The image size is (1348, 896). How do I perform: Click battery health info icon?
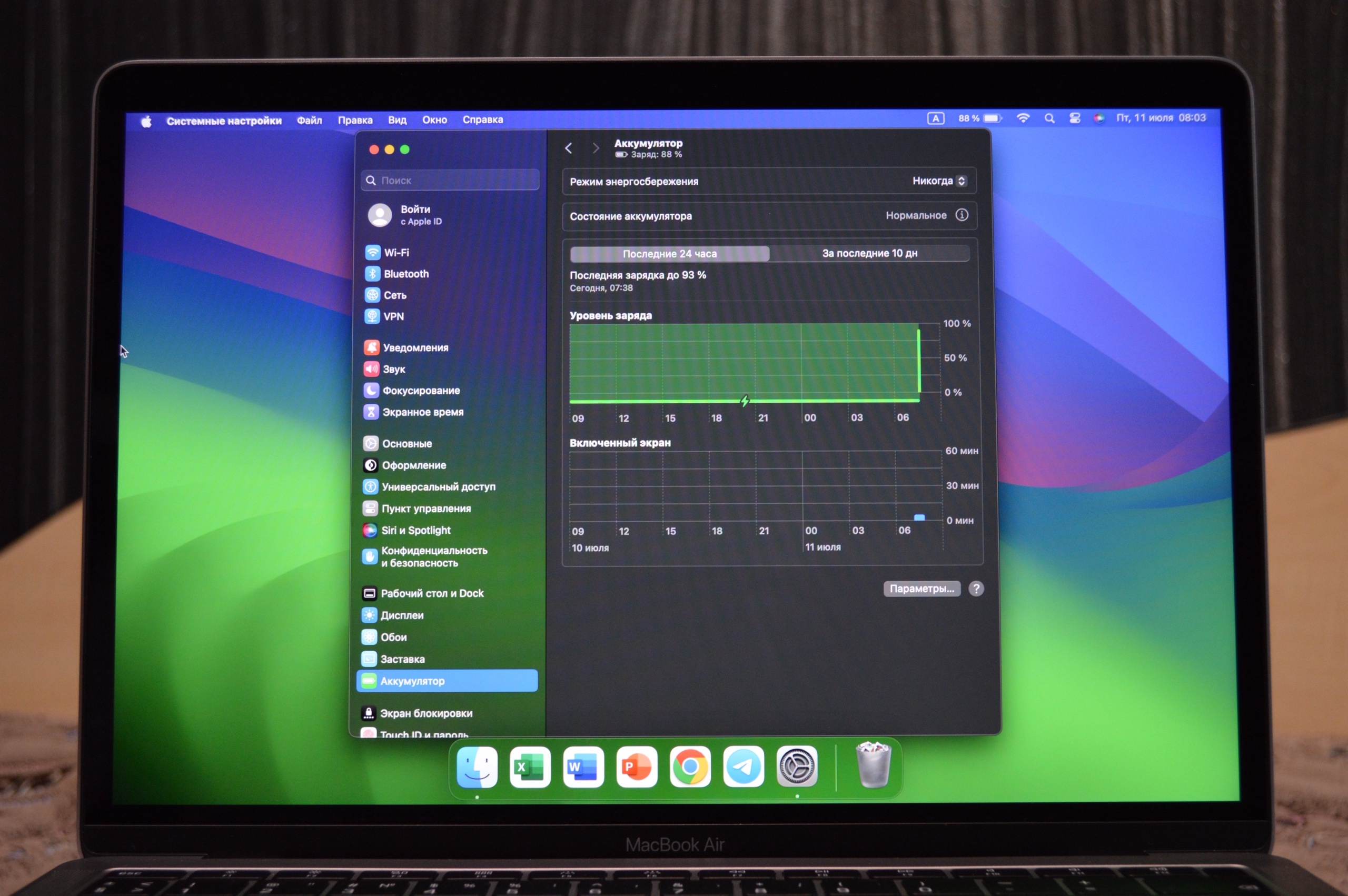pyautogui.click(x=962, y=215)
